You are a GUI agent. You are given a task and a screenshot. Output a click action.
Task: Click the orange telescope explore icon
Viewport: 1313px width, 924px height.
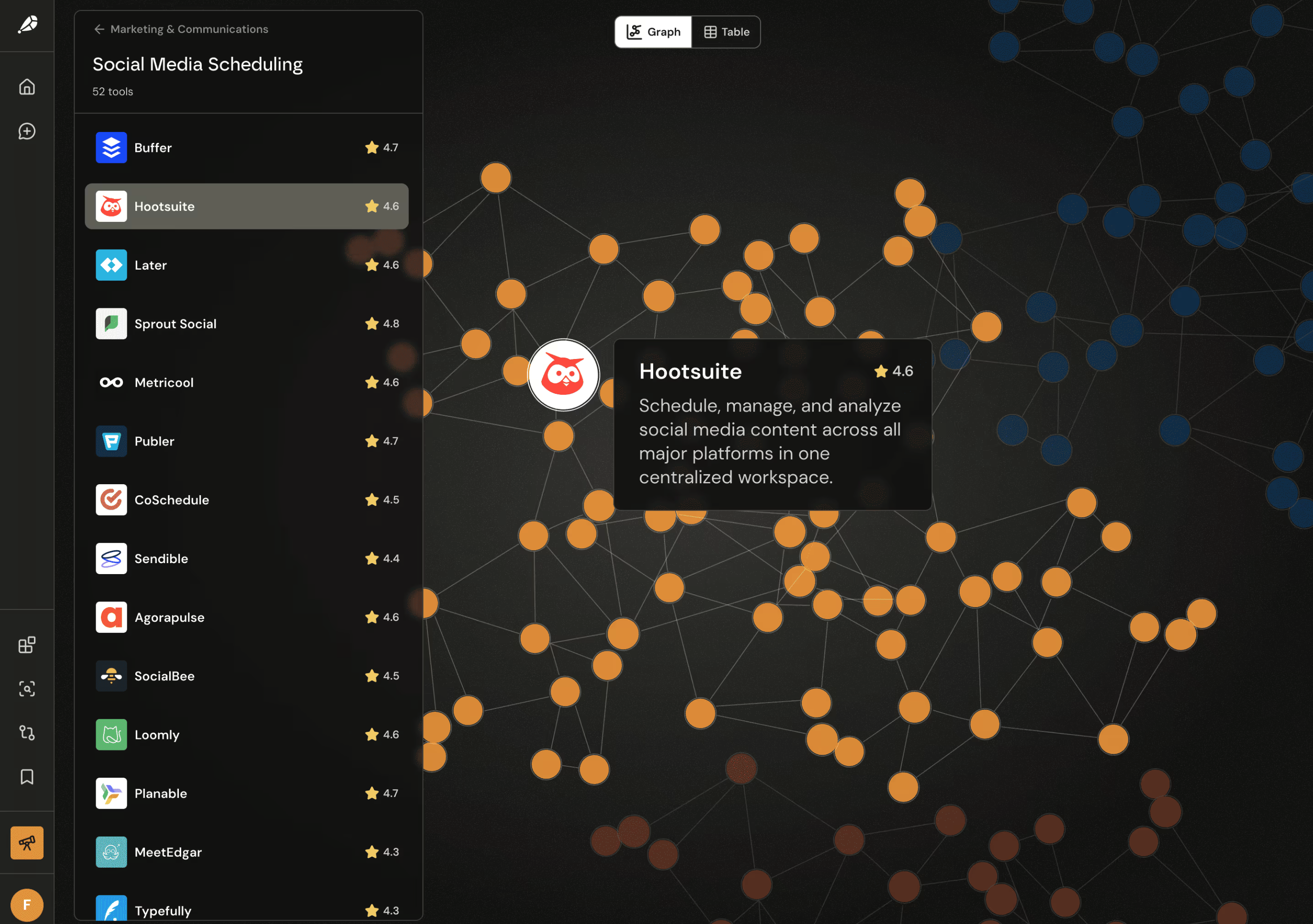tap(27, 843)
